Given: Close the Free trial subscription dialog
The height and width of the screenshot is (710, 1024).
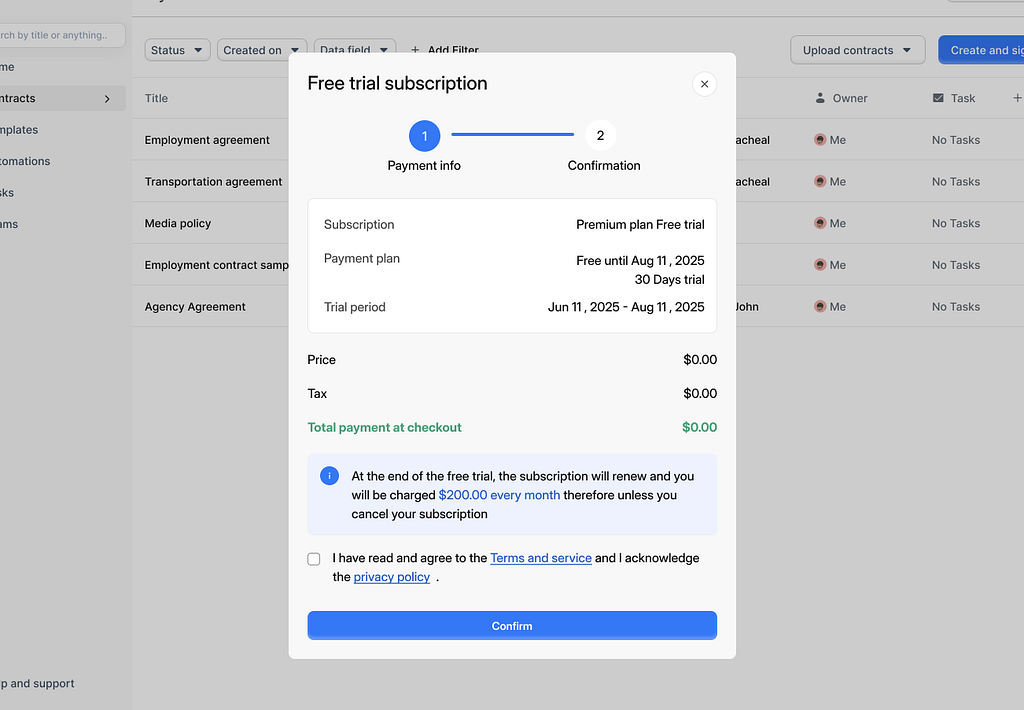Looking at the screenshot, I should (x=704, y=84).
